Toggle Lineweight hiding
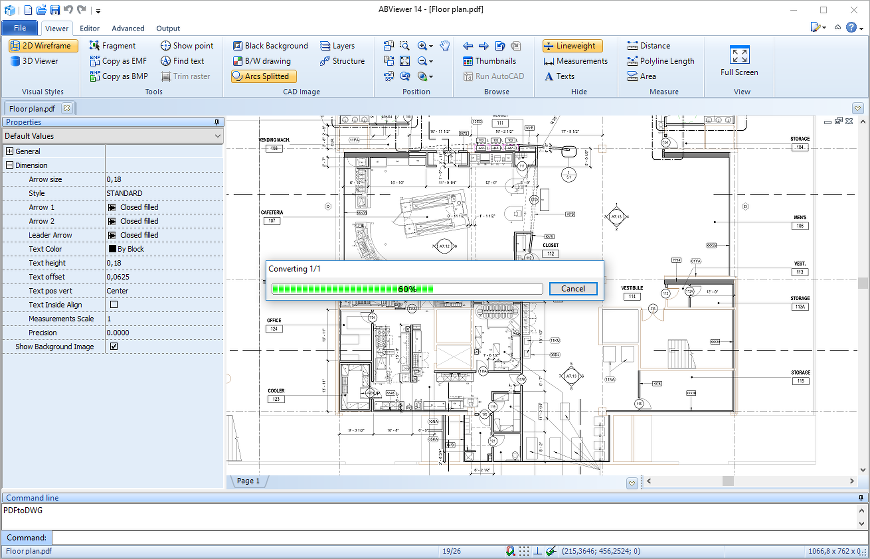 click(571, 46)
